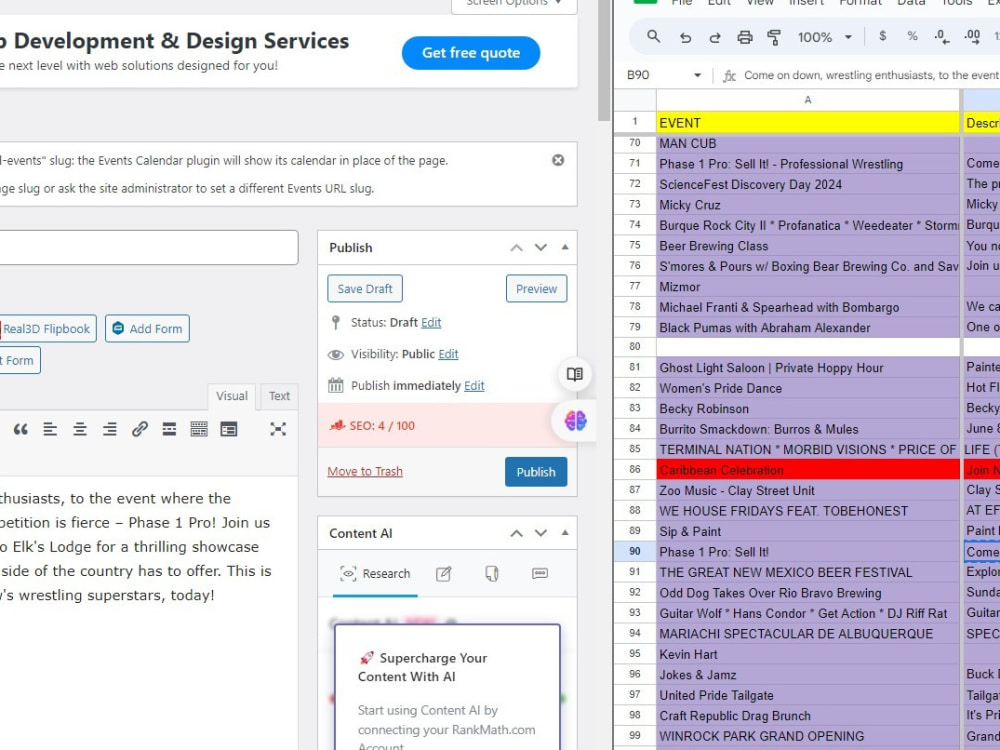This screenshot has height=750, width=1000.
Task: Open Content AI tools tab icon
Action: coord(492,574)
